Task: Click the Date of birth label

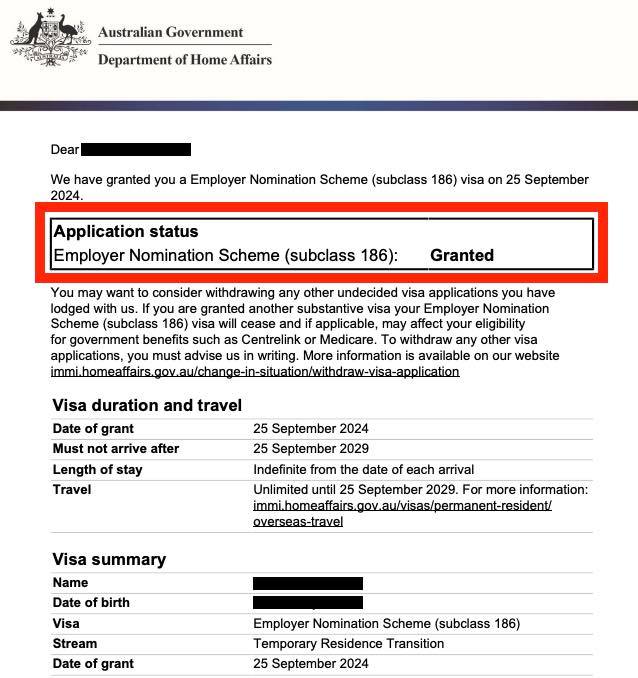Action: pyautogui.click(x=91, y=603)
